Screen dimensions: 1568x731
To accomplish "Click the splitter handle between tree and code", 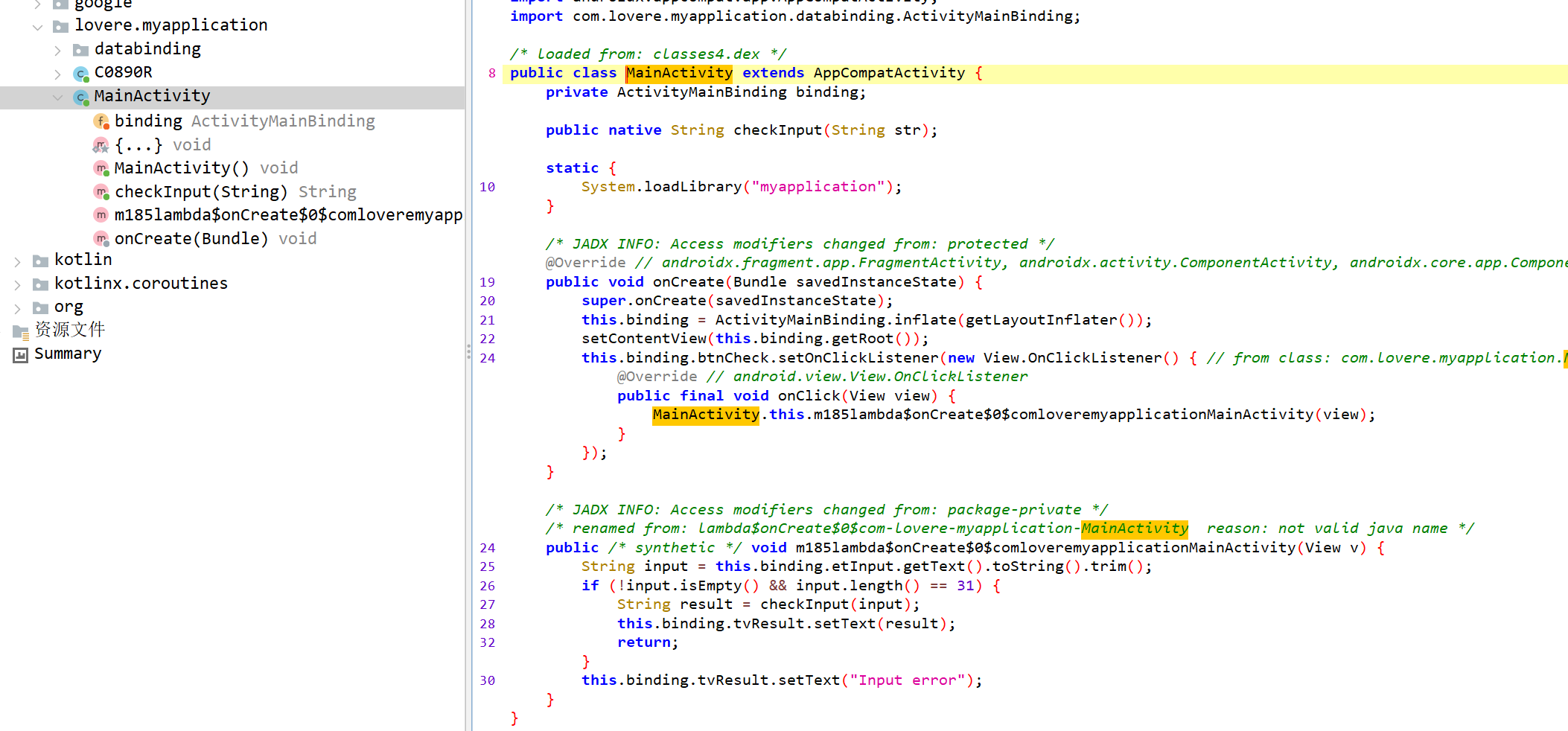I will pos(468,352).
